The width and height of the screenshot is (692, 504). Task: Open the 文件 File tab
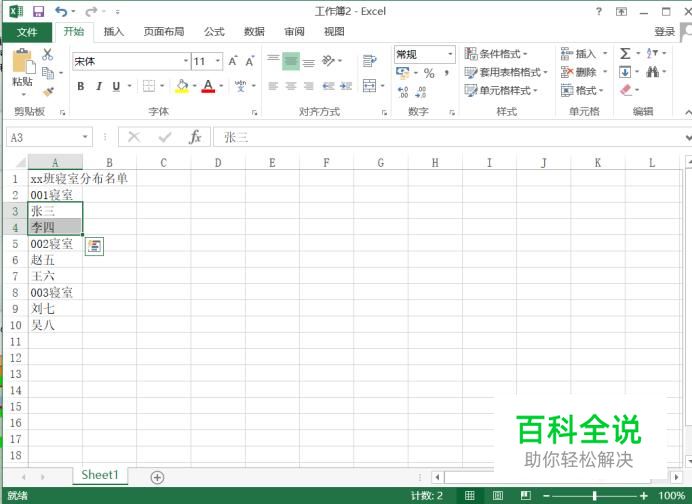coord(27,32)
